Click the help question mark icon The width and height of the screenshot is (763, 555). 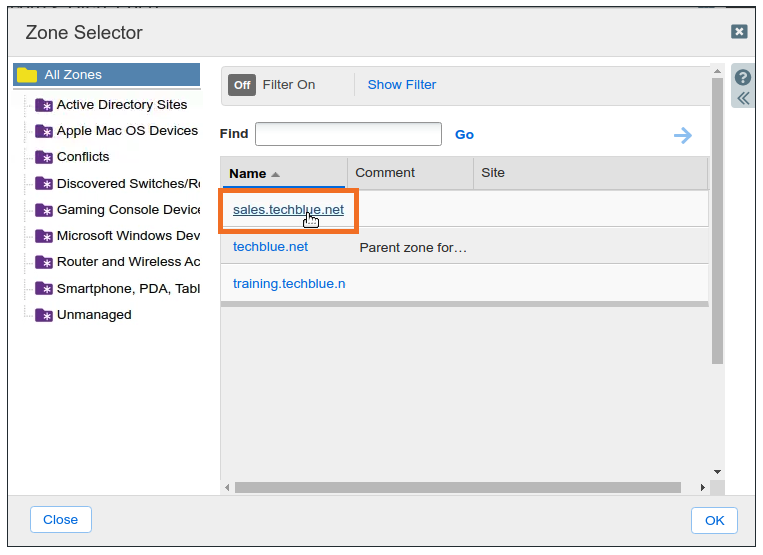[743, 78]
